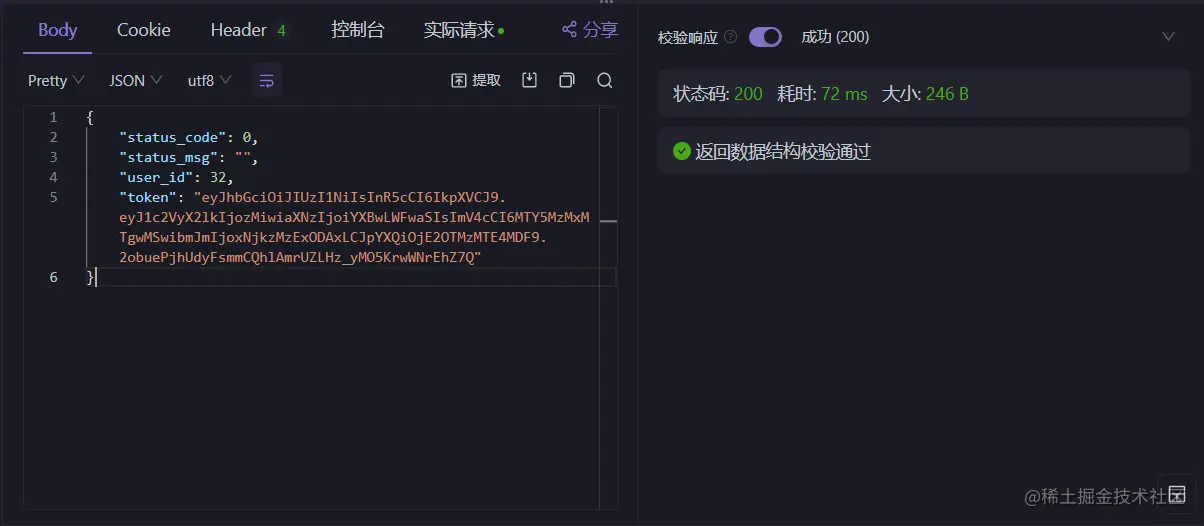Copy the response body icon
Viewport: 1204px width, 526px height.
567,80
